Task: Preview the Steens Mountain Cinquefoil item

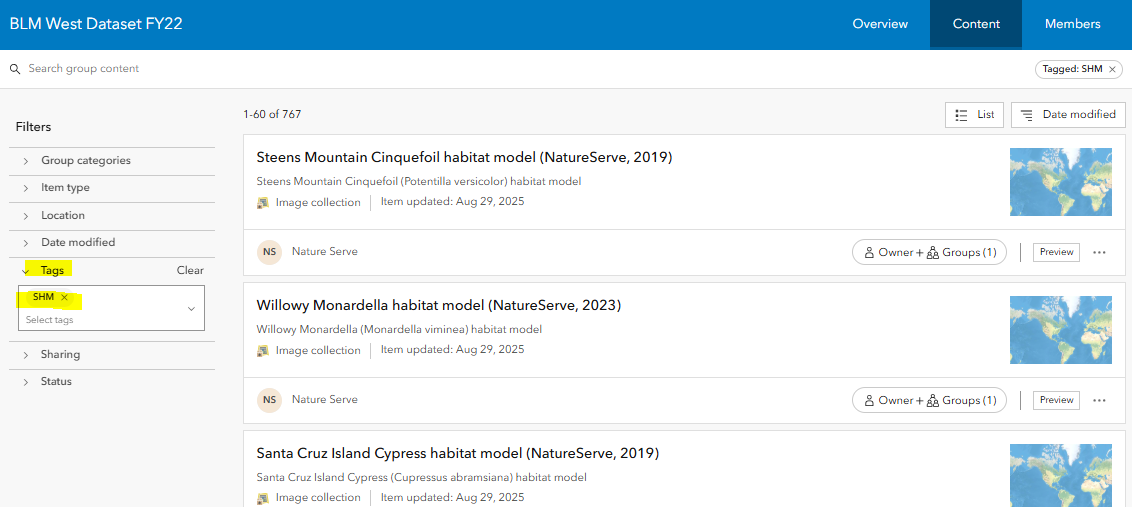Action: pyautogui.click(x=1056, y=253)
